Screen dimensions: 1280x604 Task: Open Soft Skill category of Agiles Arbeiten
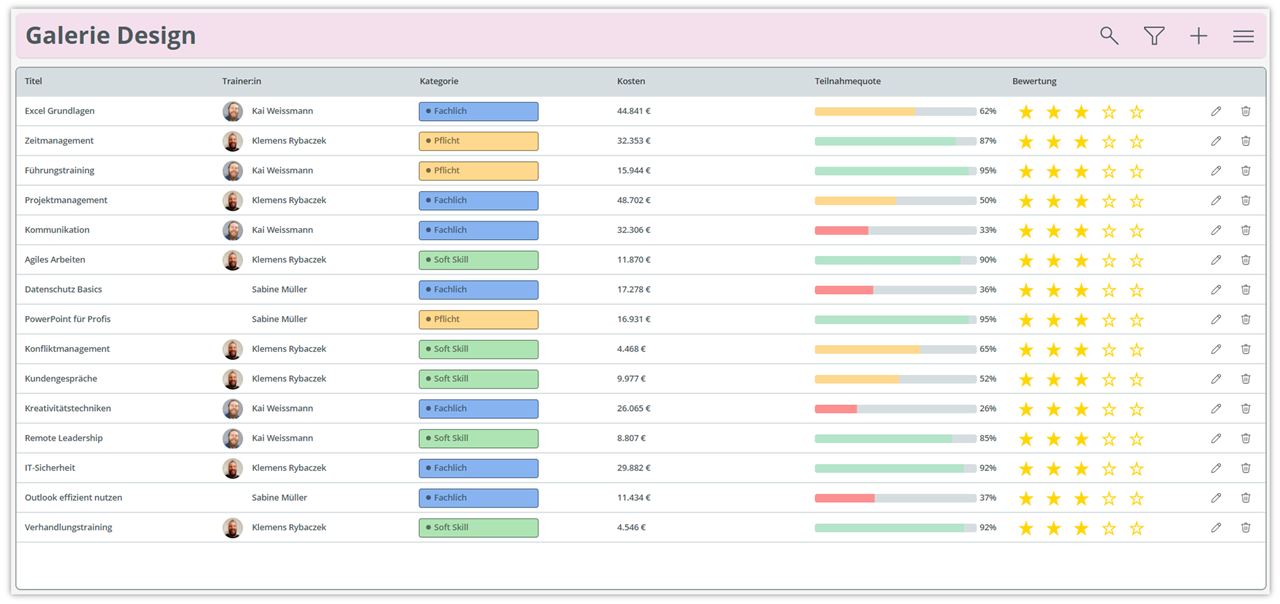coord(478,260)
